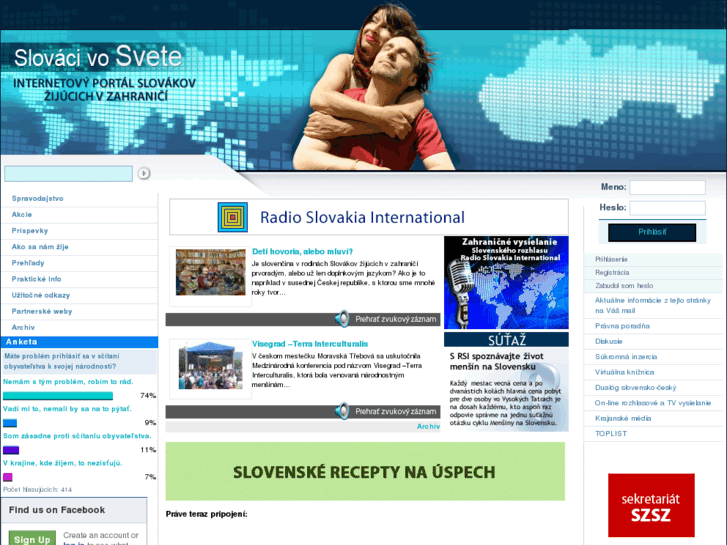Focus the Heslo password field
Image resolution: width=727 pixels, height=545 pixels.
[667, 208]
